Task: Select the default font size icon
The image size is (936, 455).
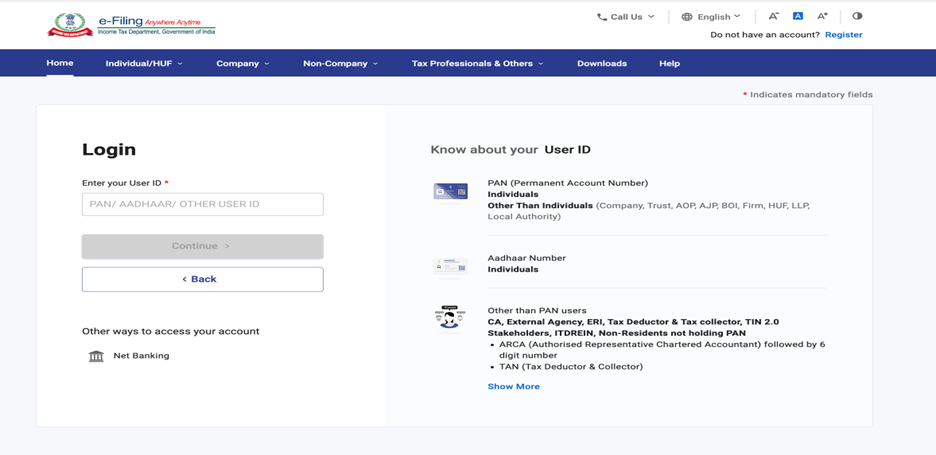Action: (798, 16)
